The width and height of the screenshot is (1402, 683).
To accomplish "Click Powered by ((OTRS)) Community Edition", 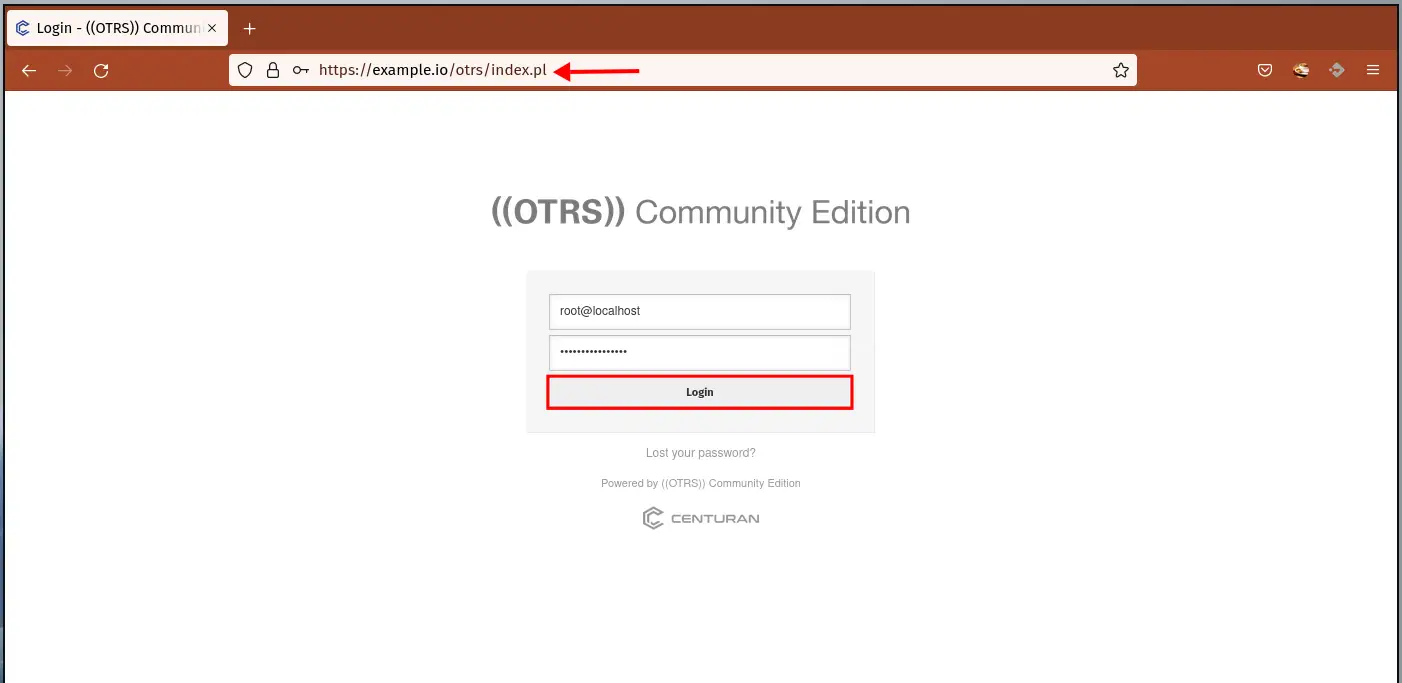I will [701, 483].
